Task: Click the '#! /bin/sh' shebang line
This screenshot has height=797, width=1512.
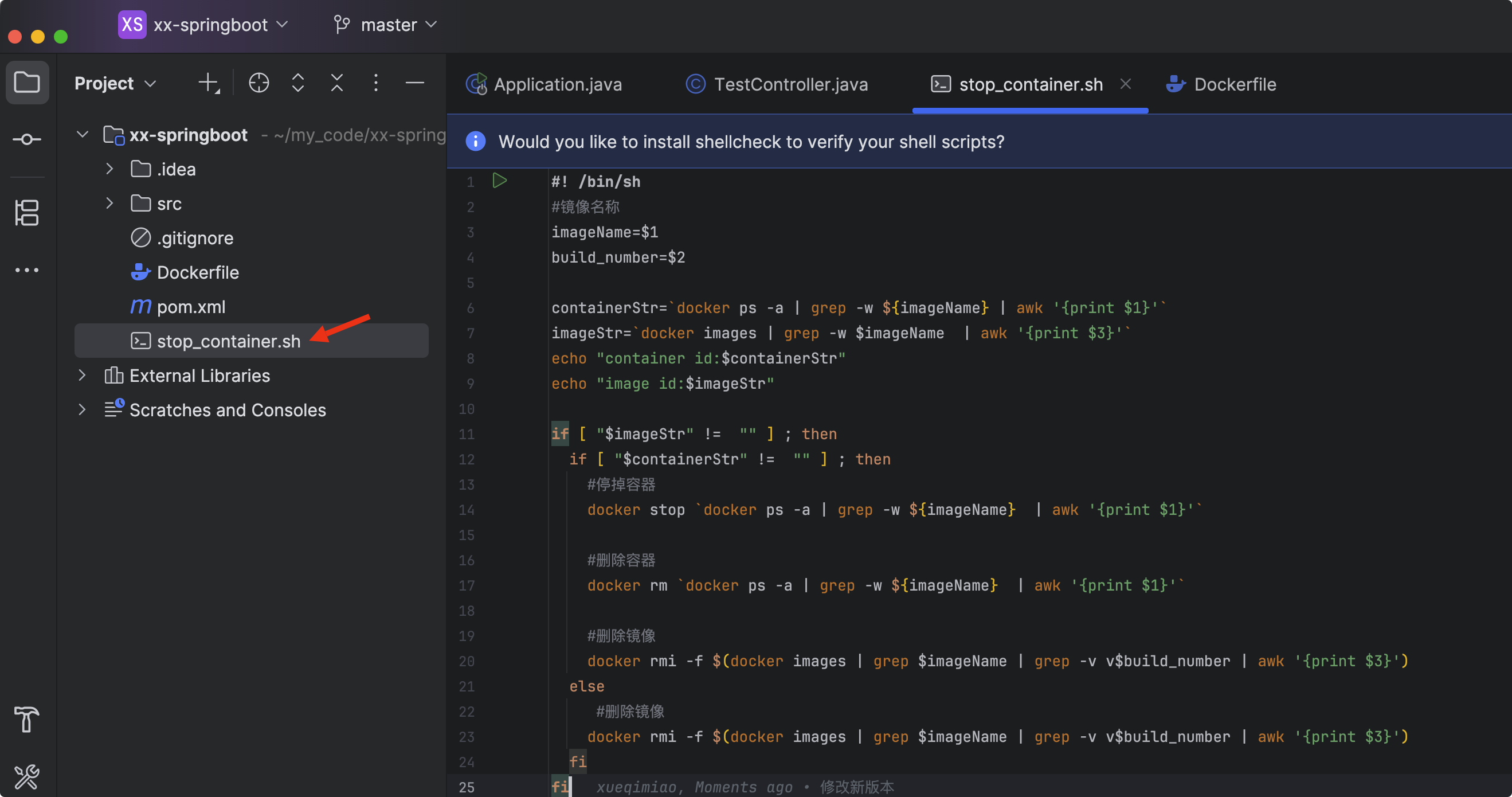Action: pos(596,182)
